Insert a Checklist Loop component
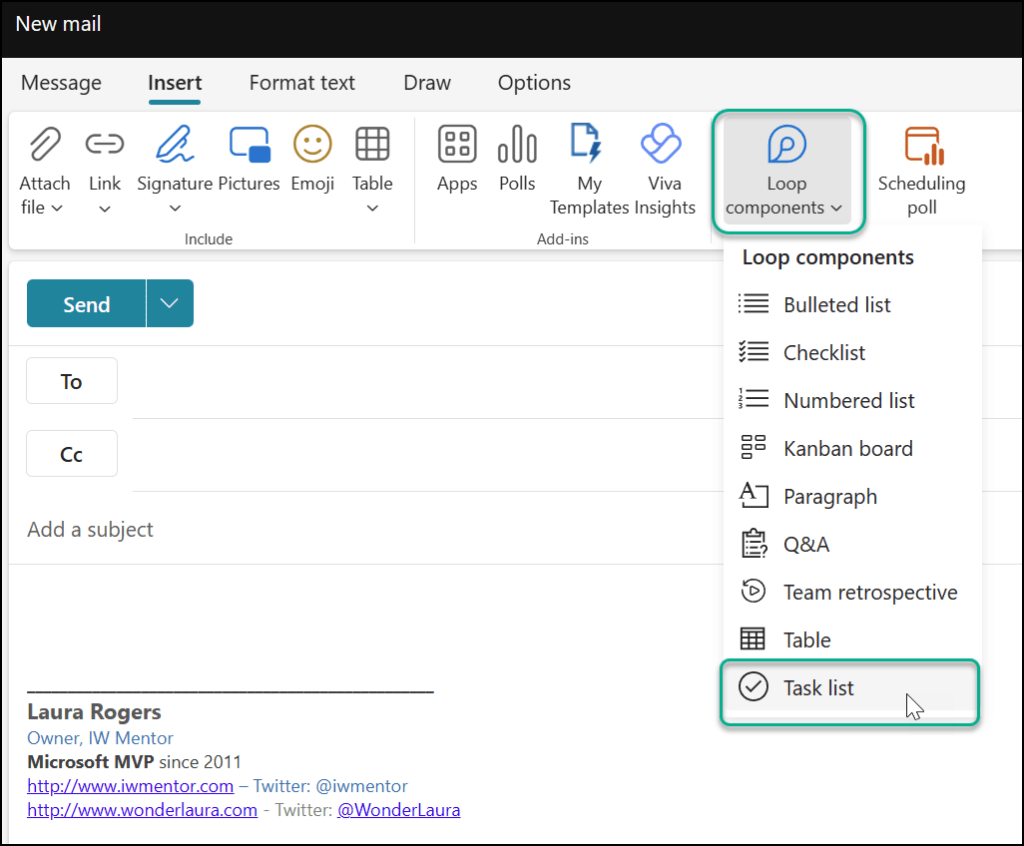The image size is (1024, 846). (822, 352)
